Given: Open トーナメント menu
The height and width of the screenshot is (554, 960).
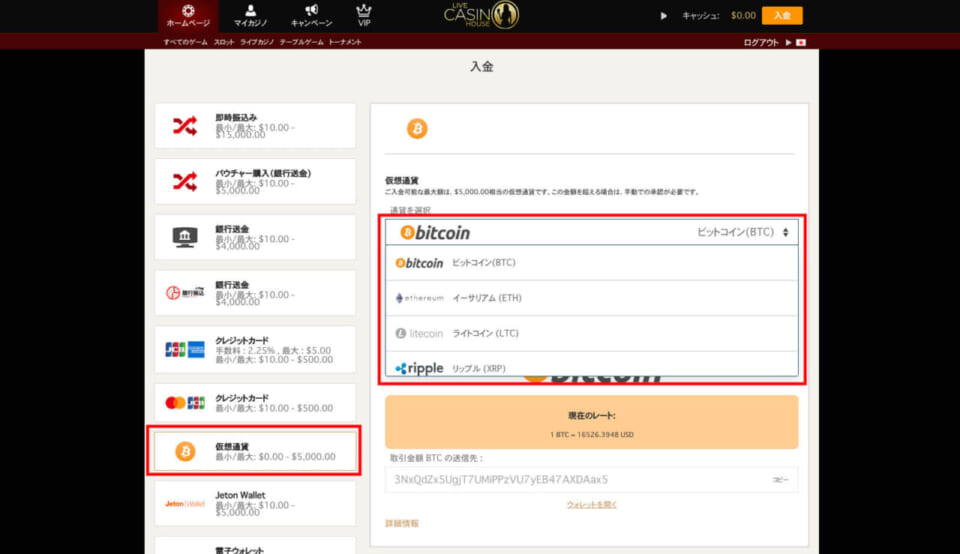Looking at the screenshot, I should pos(345,42).
